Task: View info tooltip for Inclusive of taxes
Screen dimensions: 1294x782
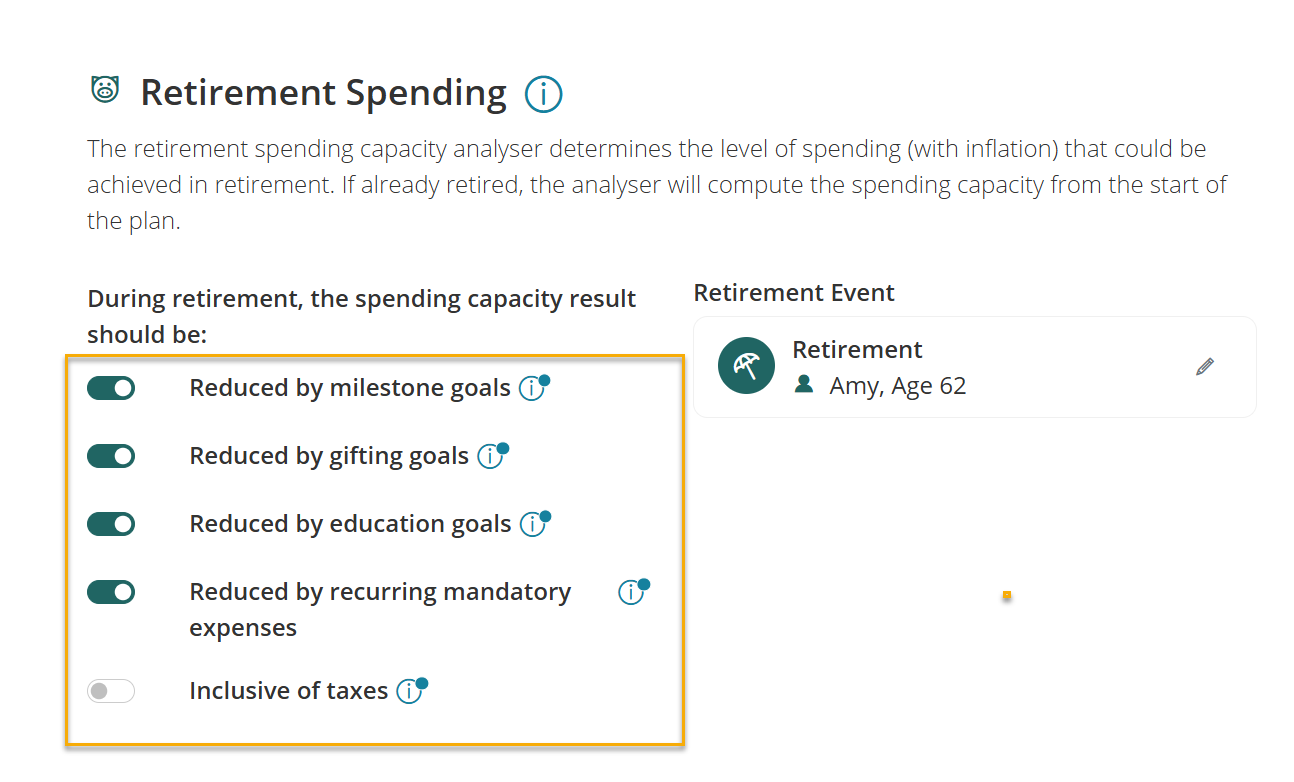Action: coord(409,691)
